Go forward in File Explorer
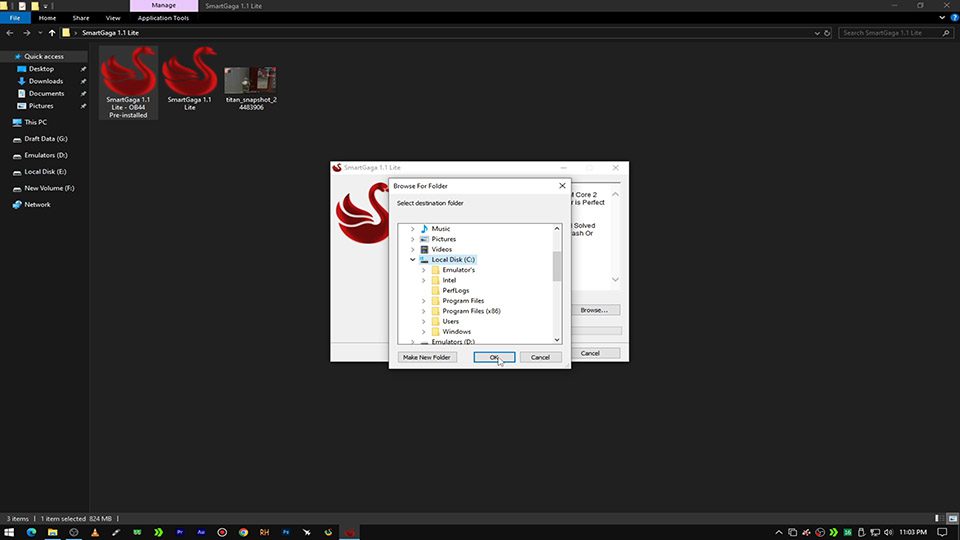The image size is (960, 540). [26, 33]
